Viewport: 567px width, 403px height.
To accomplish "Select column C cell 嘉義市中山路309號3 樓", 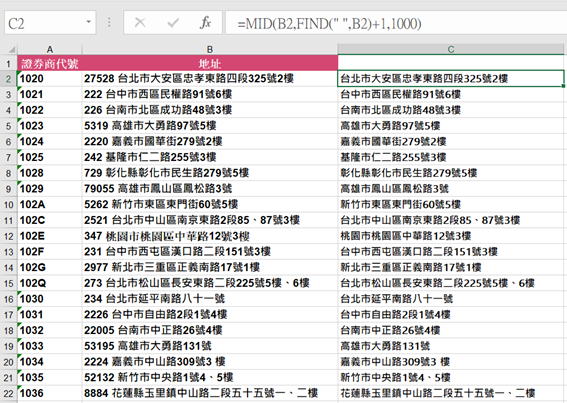I will click(x=451, y=362).
